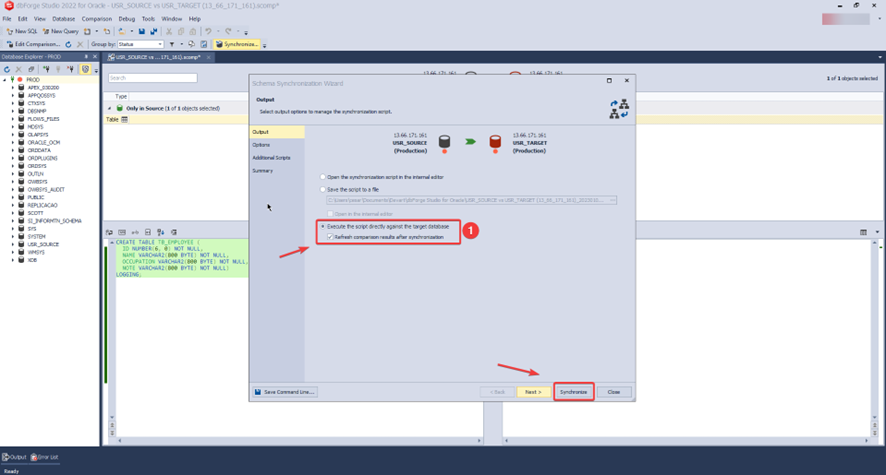Image resolution: width=886 pixels, height=475 pixels.
Task: Click the Save Command Line disk icon
Action: (x=258, y=392)
